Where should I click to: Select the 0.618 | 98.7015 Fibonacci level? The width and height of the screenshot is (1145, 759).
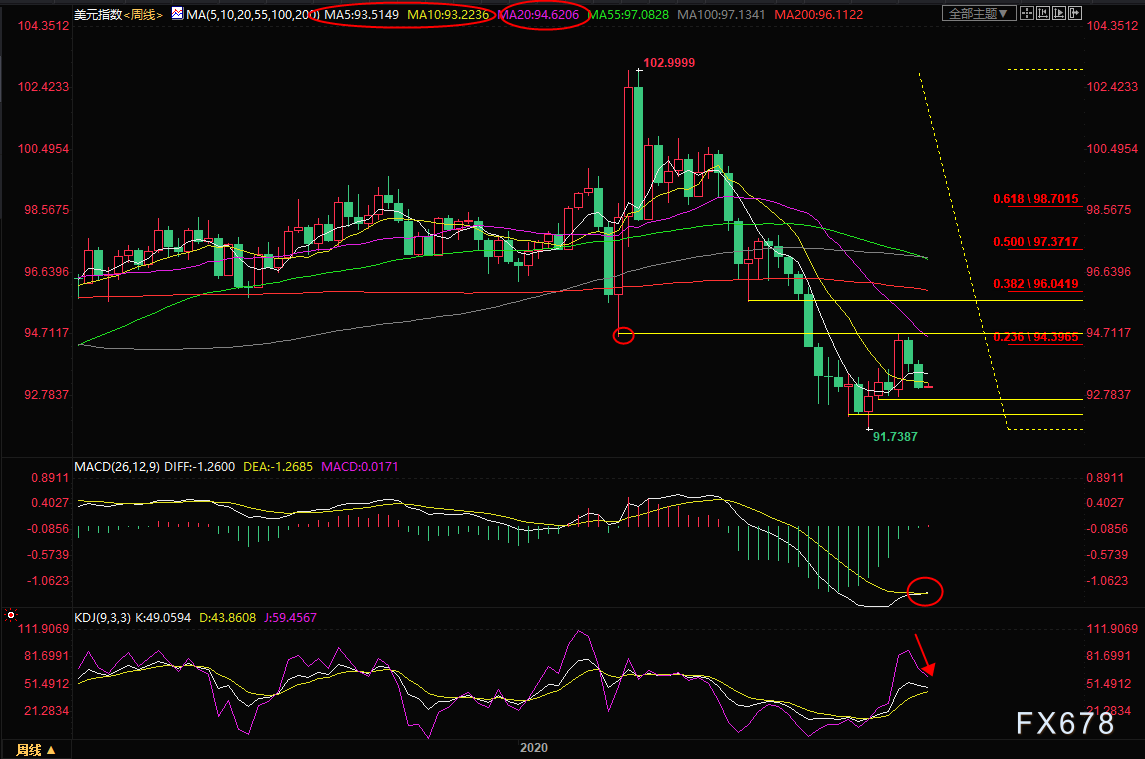(x=1036, y=199)
